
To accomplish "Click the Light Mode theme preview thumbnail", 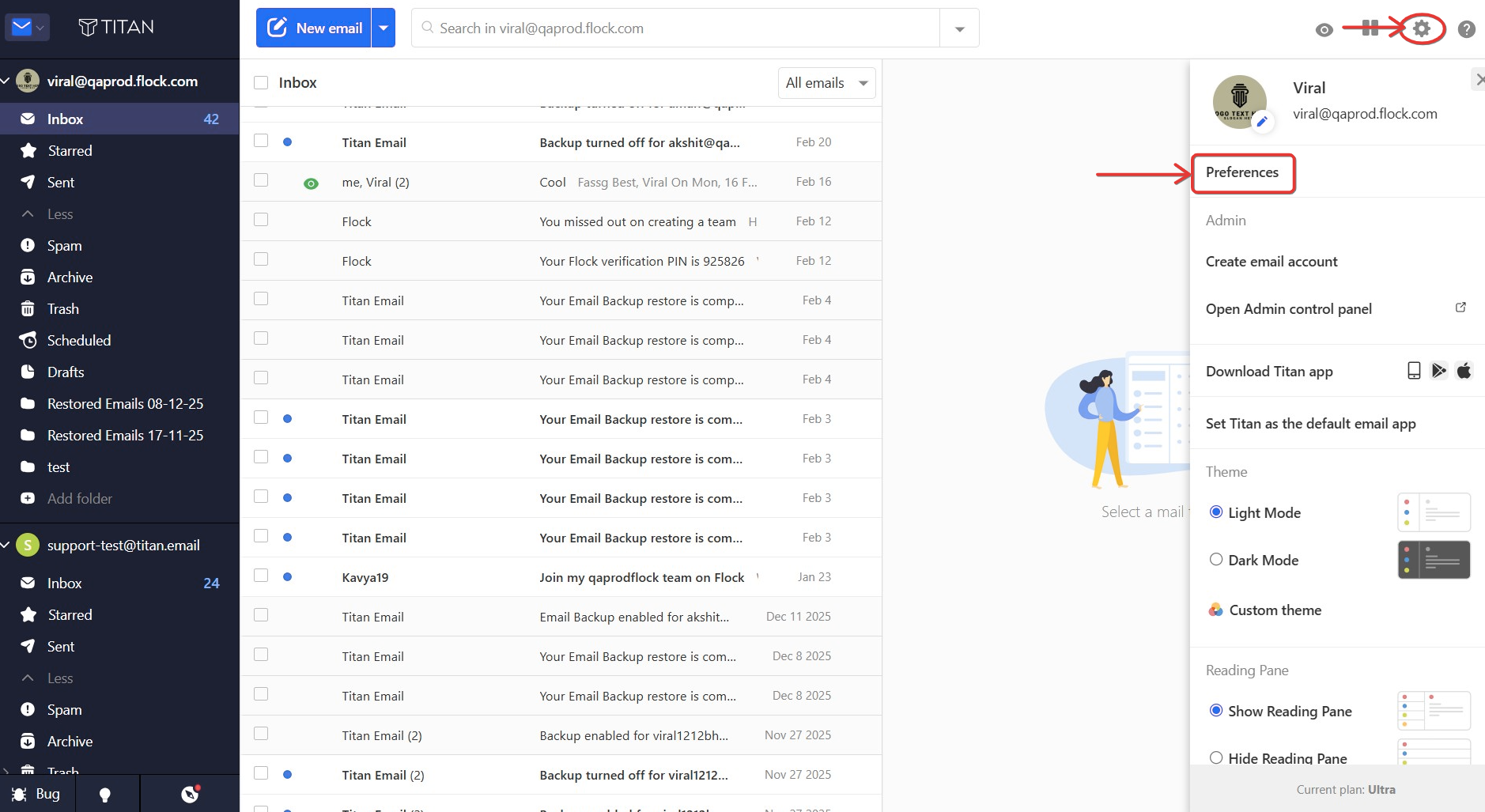I will (x=1434, y=512).
